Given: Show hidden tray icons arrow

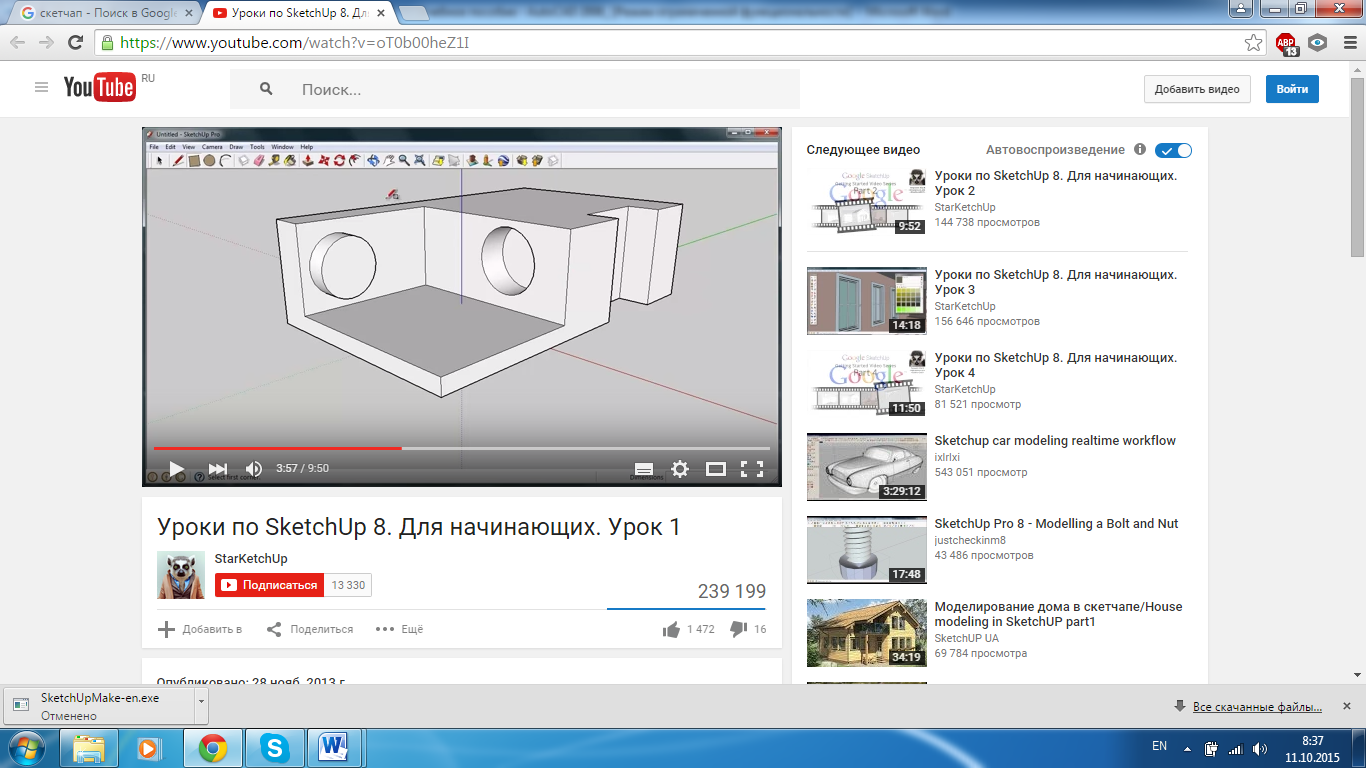Looking at the screenshot, I should pyautogui.click(x=1187, y=747).
